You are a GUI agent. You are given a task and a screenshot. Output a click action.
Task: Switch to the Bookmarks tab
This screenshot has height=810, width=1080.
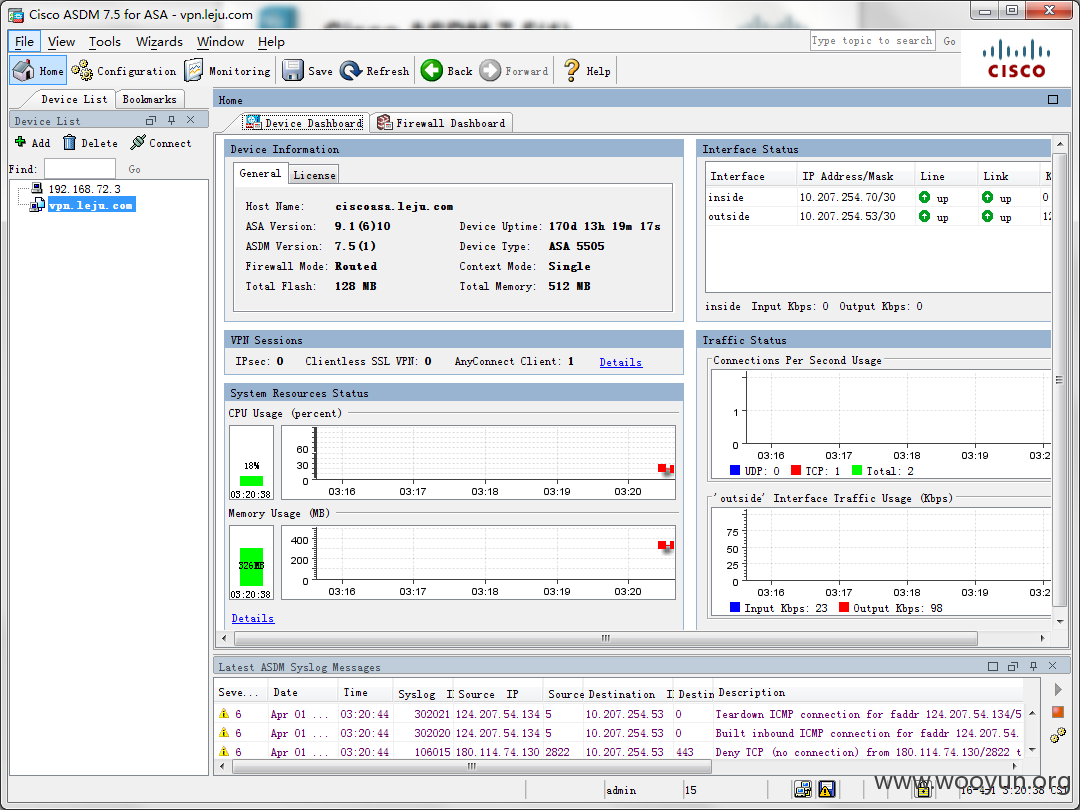[x=149, y=99]
